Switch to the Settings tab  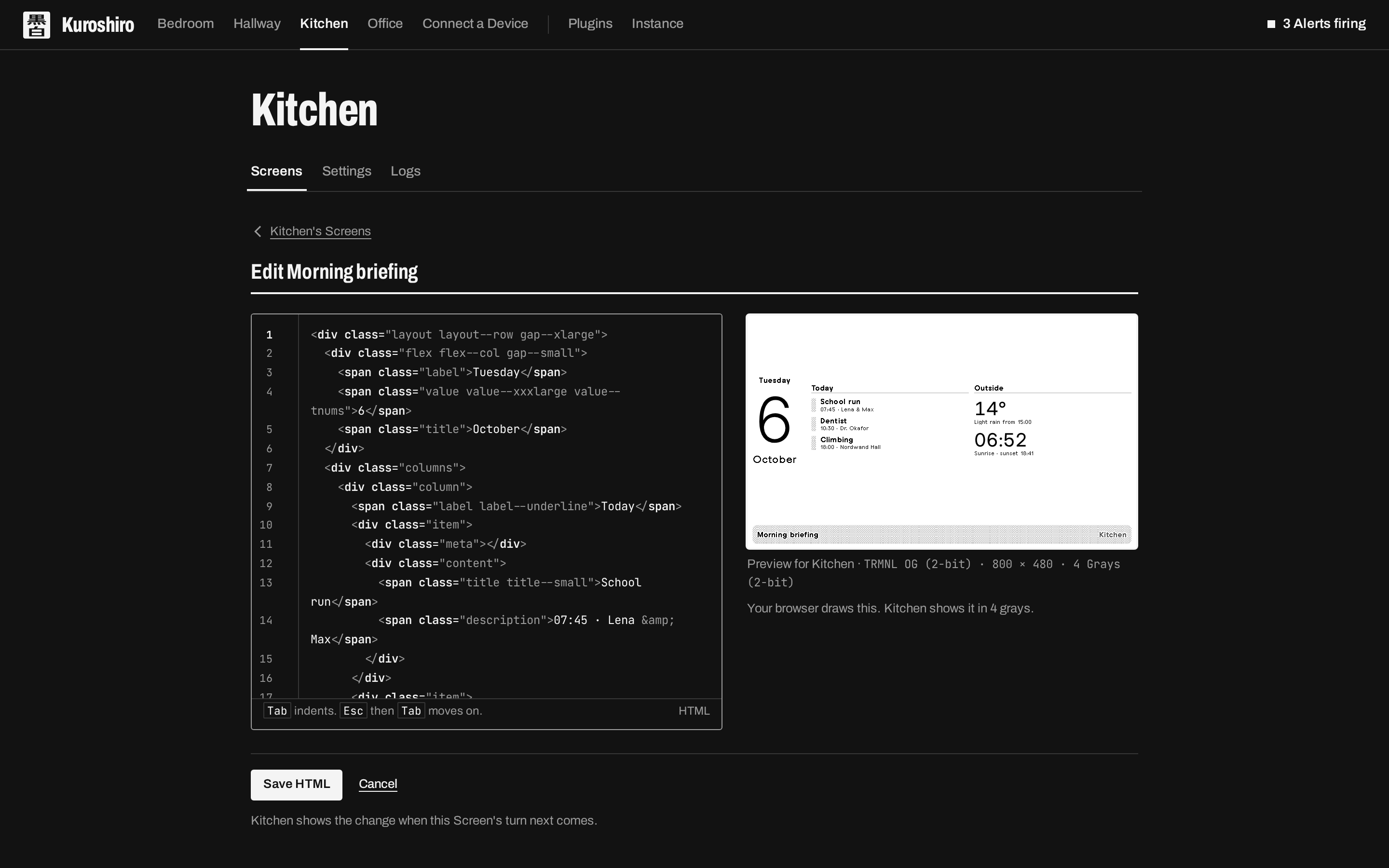tap(347, 171)
